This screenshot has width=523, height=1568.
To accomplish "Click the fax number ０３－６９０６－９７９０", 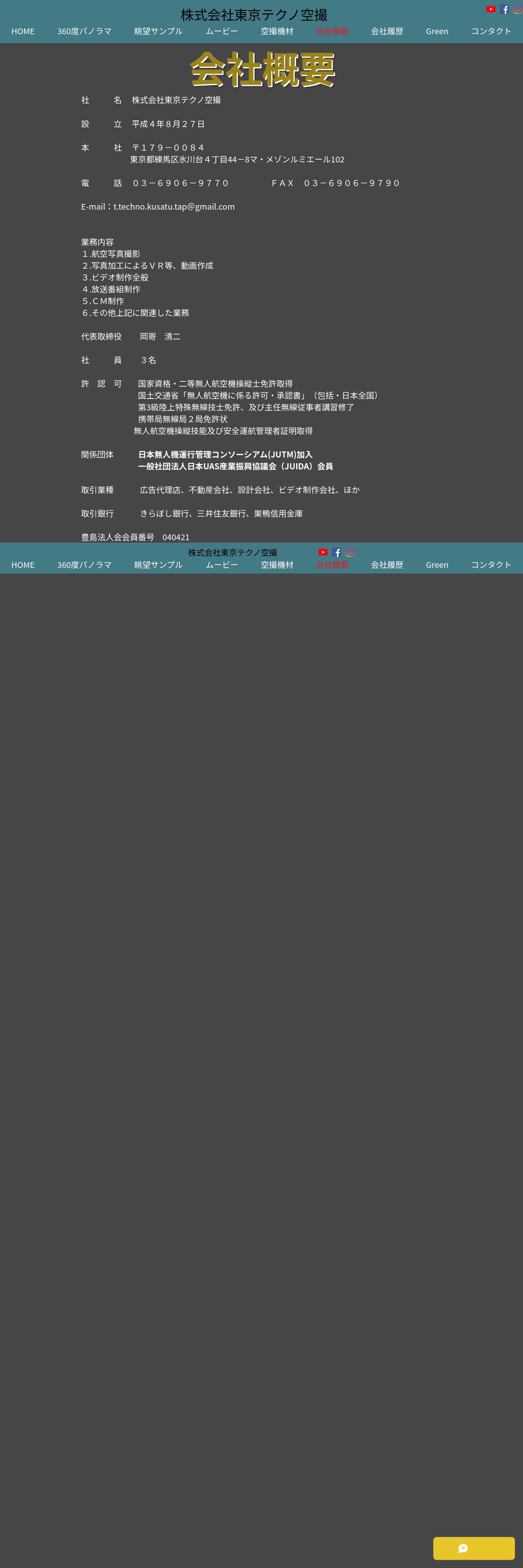I will 352,183.
